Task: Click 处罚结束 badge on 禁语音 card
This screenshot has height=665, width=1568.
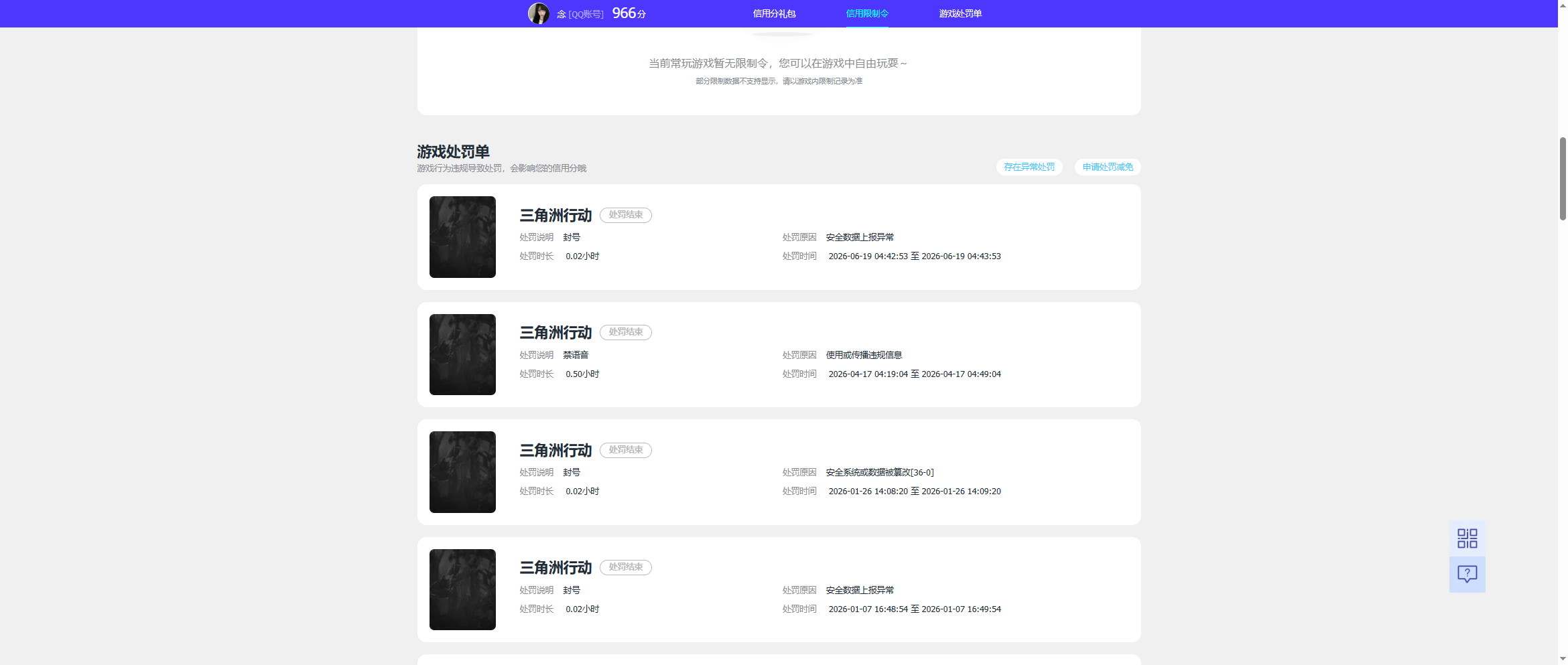Action: click(x=626, y=332)
